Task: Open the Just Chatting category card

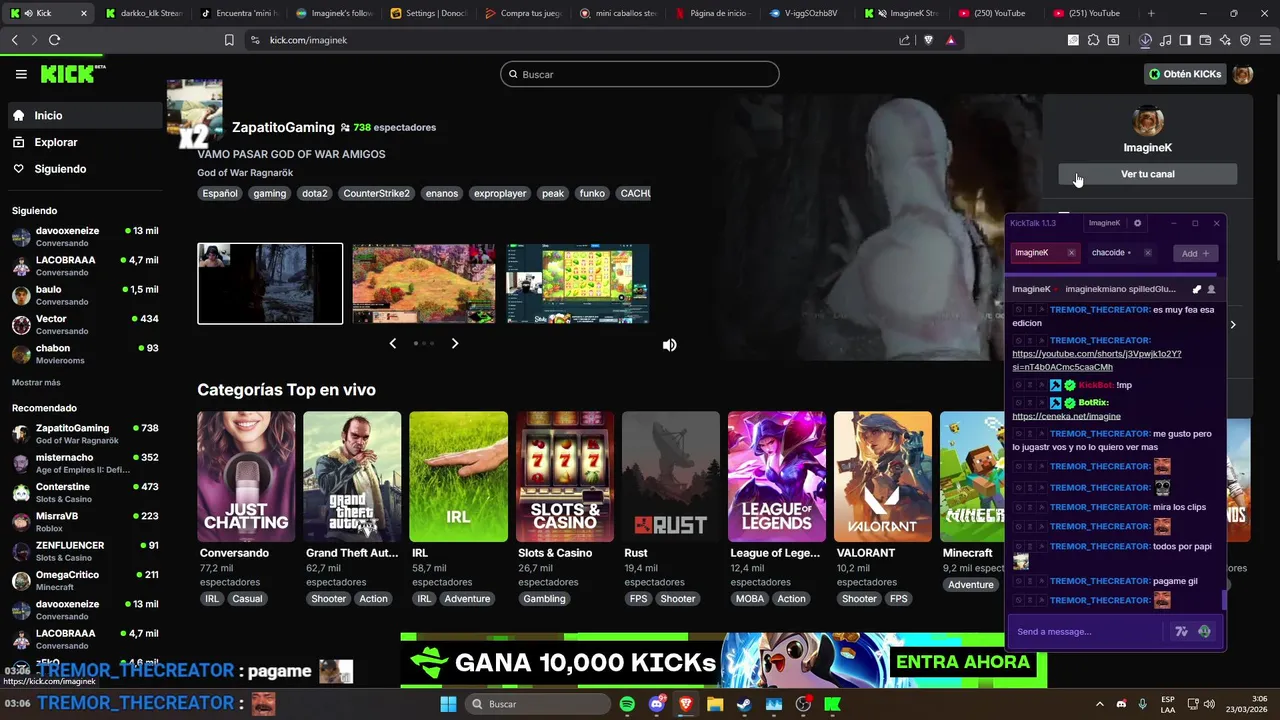Action: click(x=246, y=477)
